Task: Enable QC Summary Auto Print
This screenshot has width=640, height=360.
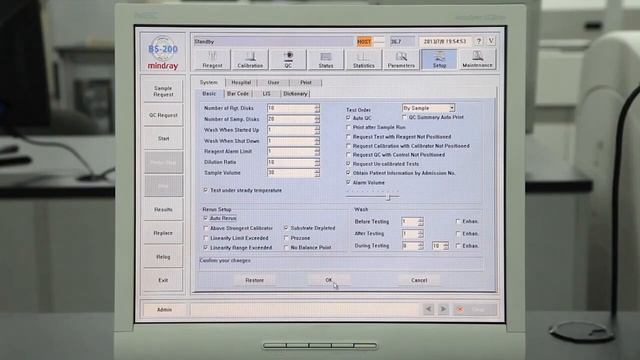Action: tap(404, 117)
